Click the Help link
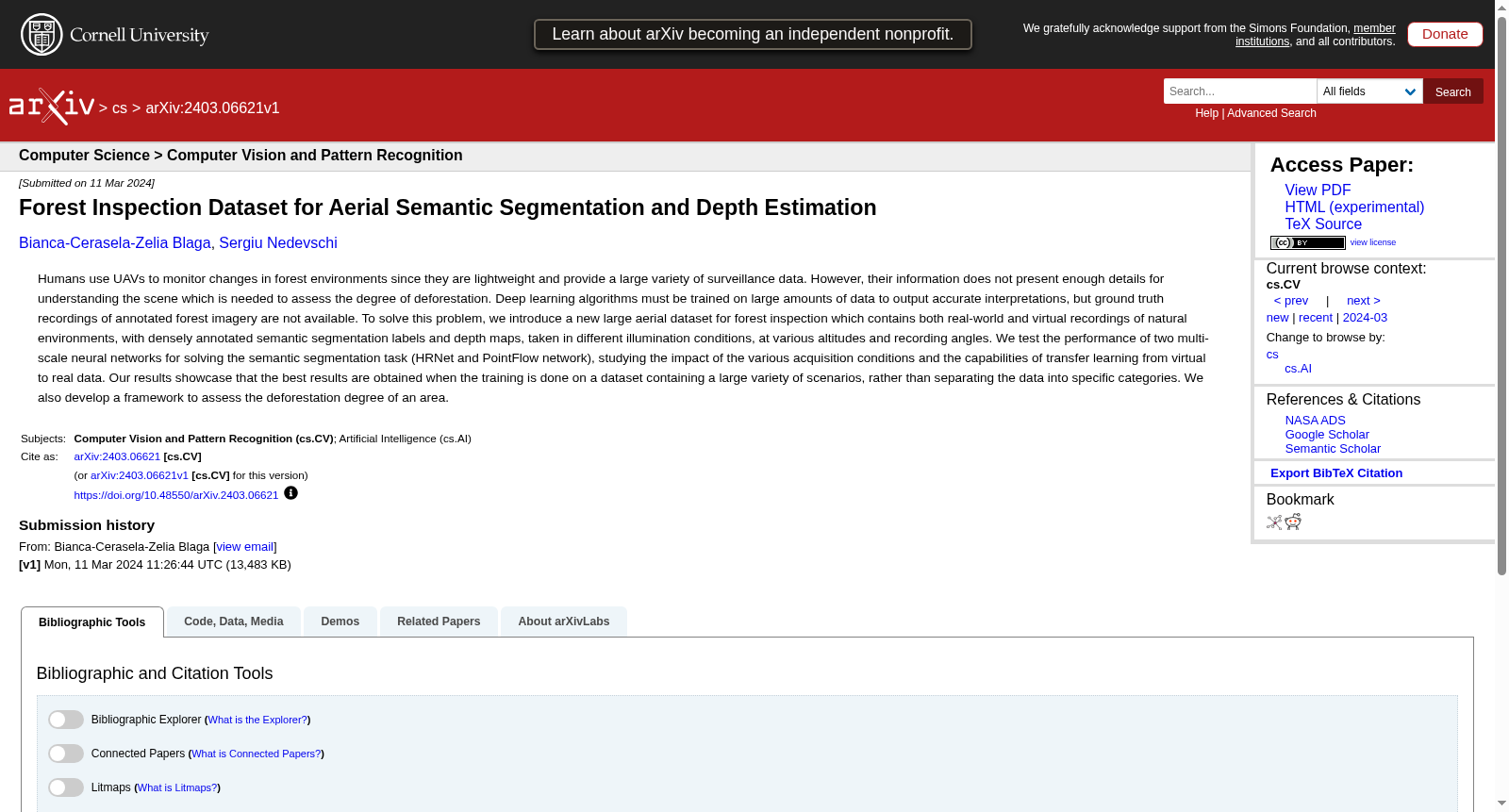Screen dimensions: 1509x812 pos(1206,113)
